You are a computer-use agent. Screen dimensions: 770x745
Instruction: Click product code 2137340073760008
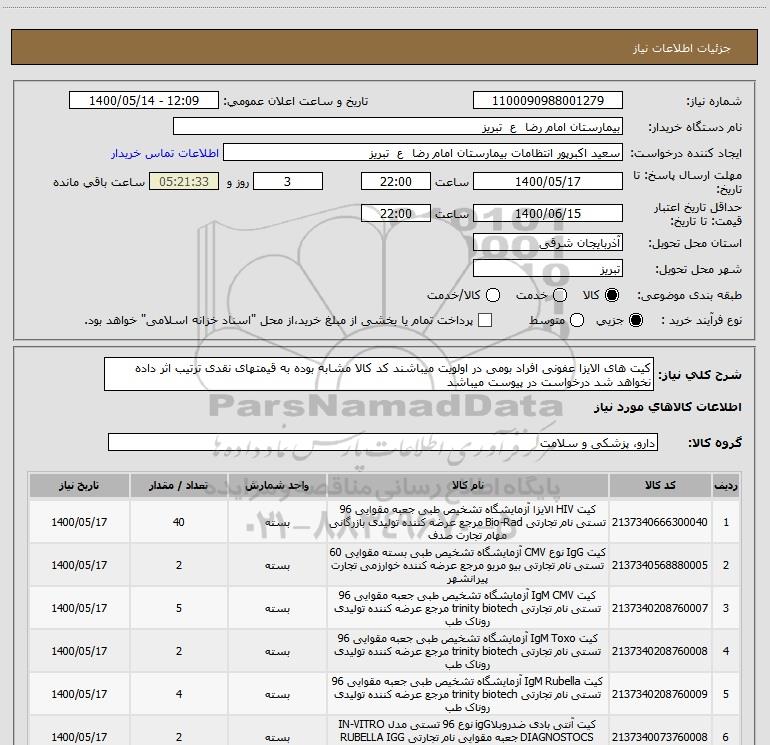click(660, 737)
